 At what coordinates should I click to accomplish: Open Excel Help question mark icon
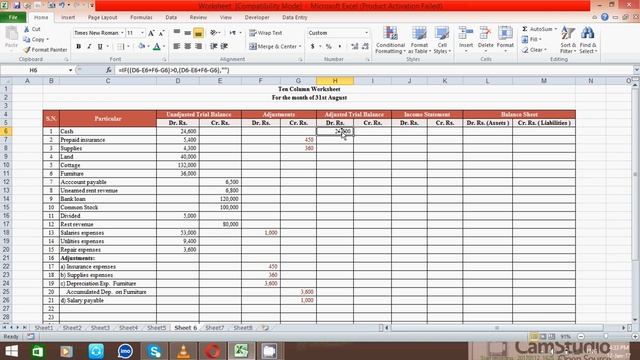point(604,17)
